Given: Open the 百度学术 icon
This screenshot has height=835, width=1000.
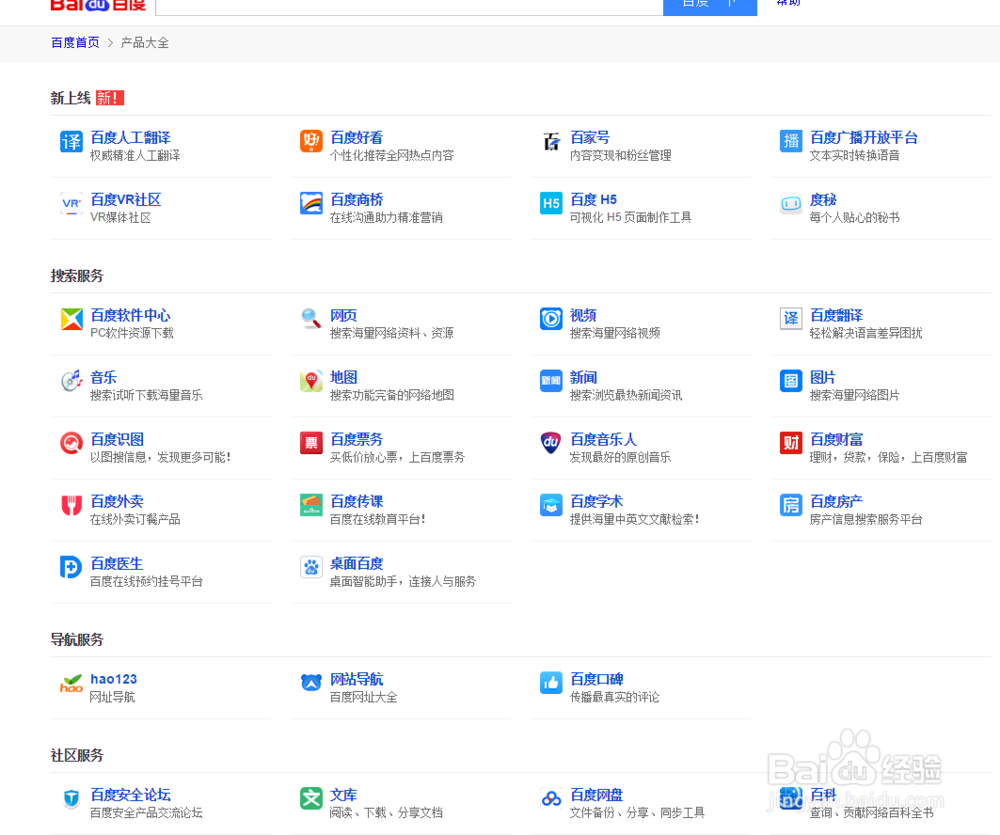Looking at the screenshot, I should click(x=551, y=505).
